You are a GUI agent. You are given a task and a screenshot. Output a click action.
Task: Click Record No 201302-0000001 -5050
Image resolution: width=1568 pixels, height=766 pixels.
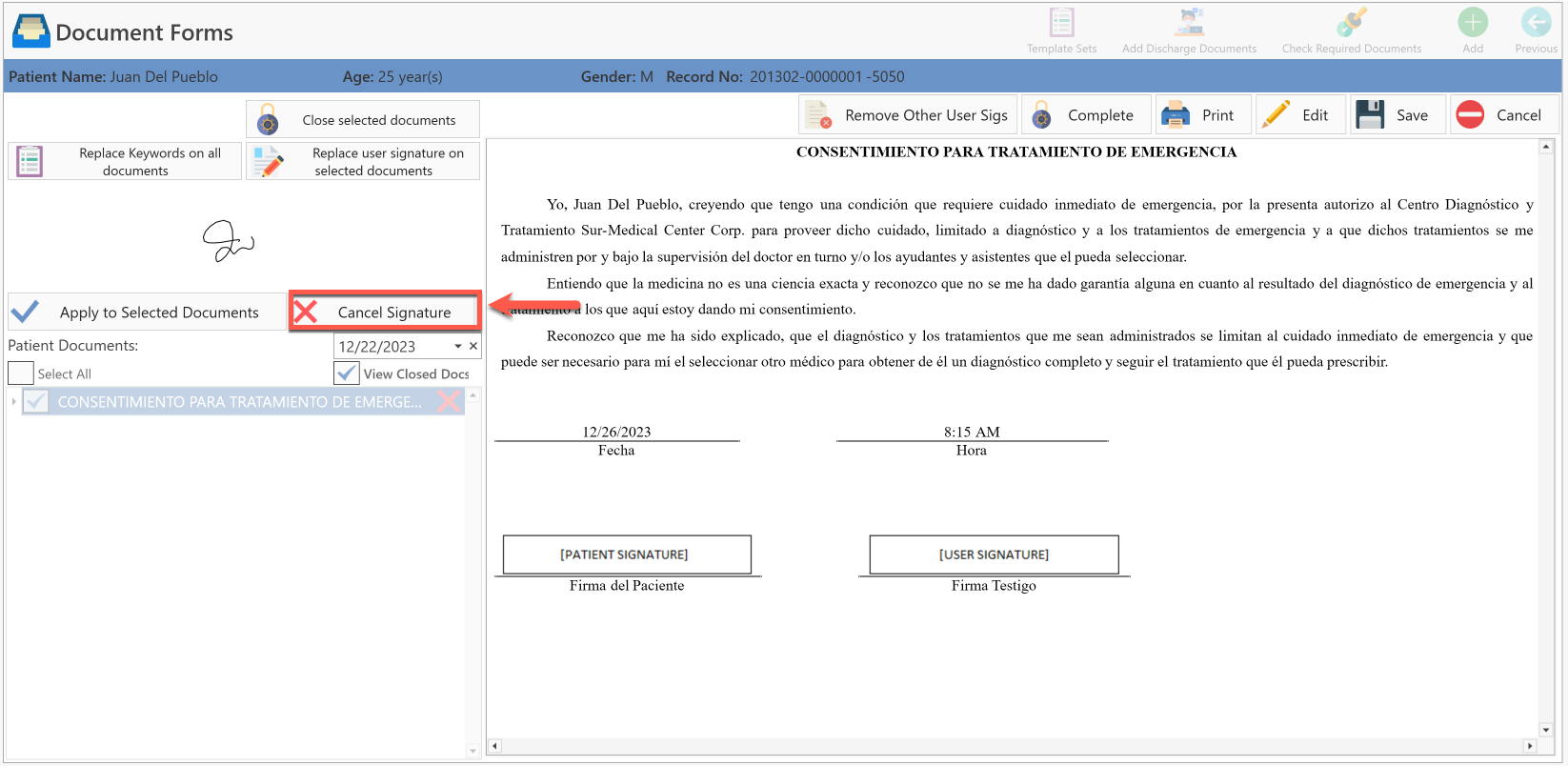coord(785,76)
